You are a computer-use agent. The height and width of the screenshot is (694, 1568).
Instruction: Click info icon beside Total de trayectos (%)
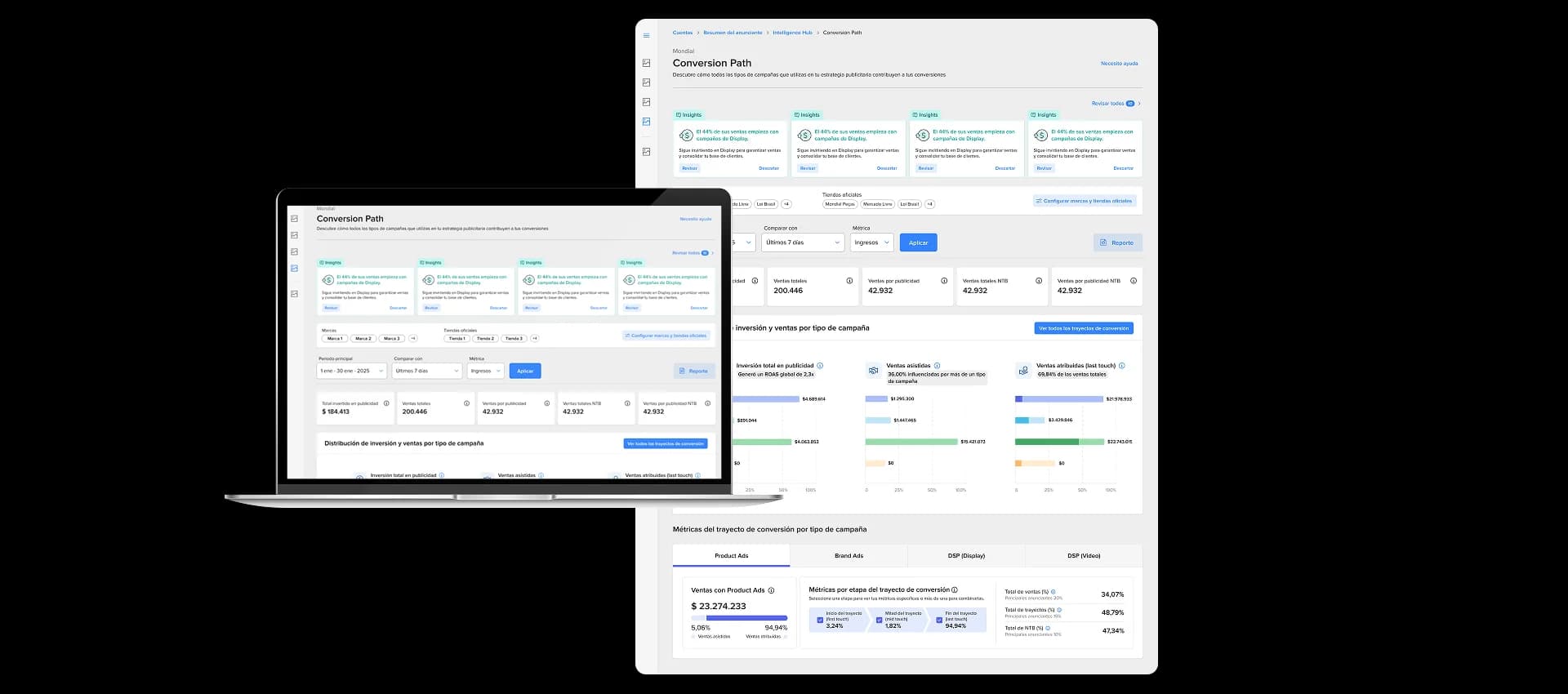(x=1059, y=610)
